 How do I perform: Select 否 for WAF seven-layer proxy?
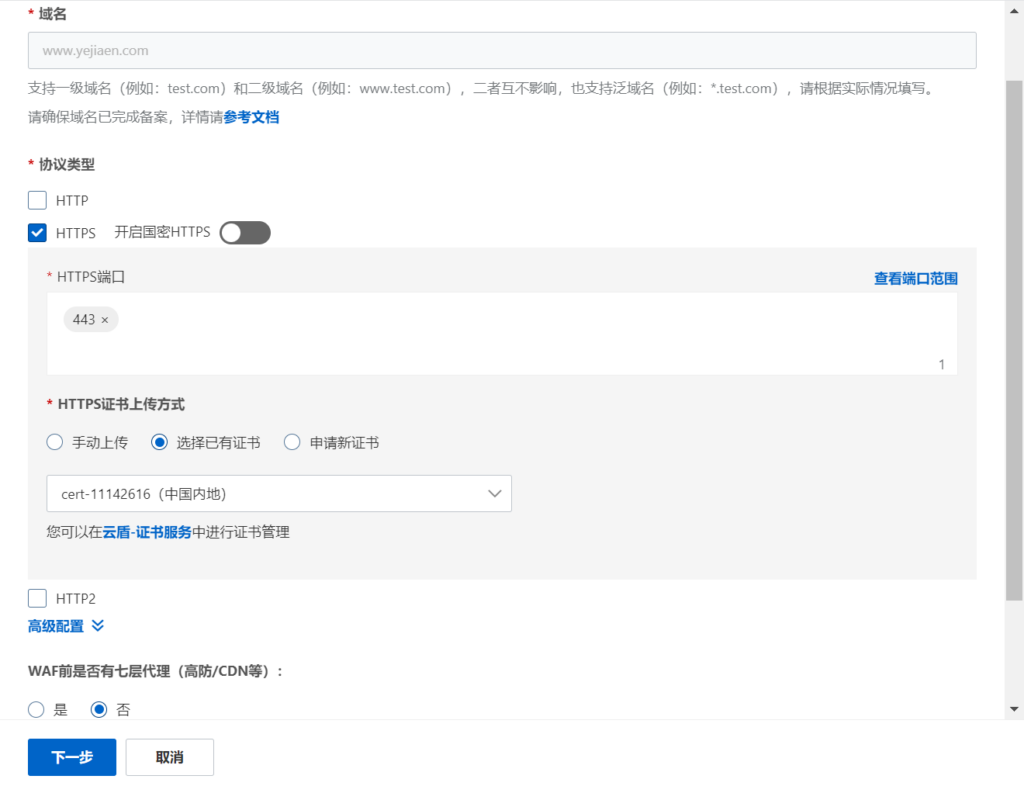click(x=99, y=709)
